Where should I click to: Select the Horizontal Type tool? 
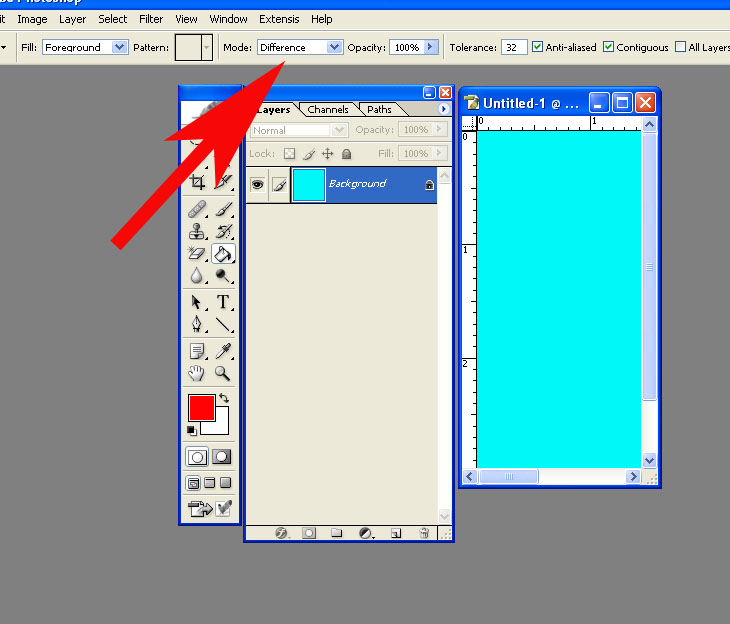(222, 302)
